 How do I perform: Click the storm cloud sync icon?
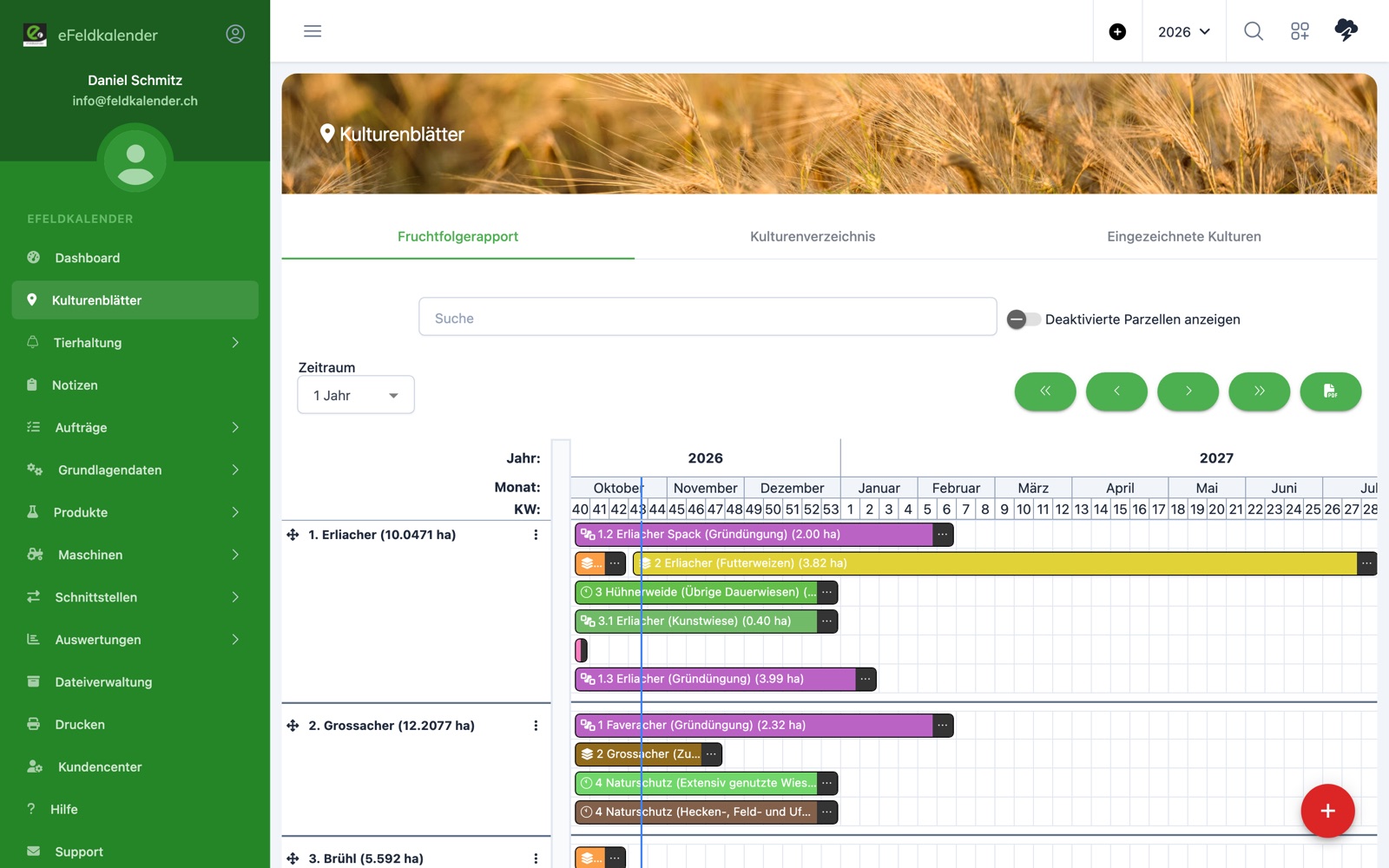point(1346,30)
